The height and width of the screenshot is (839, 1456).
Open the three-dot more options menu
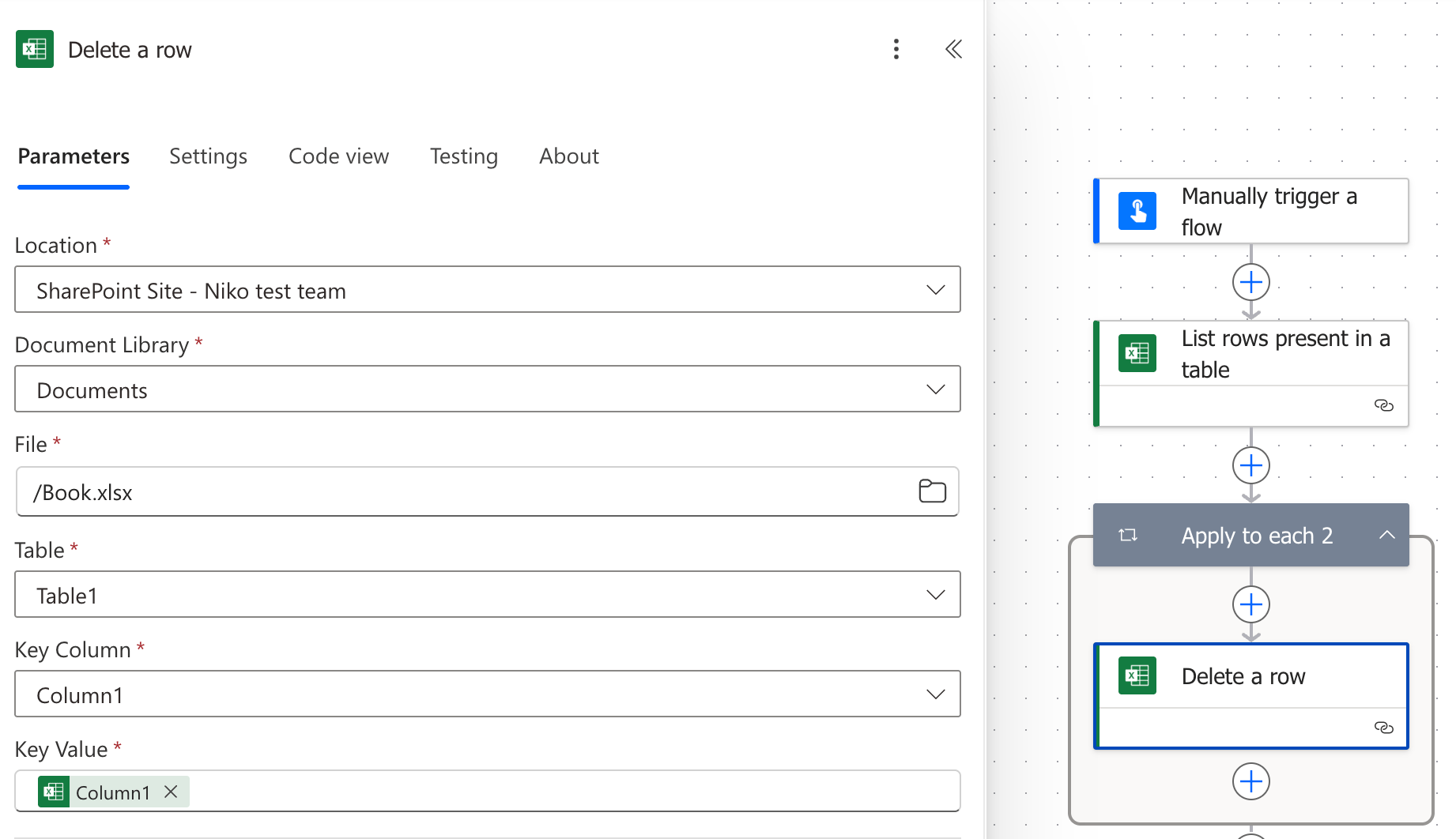[896, 49]
